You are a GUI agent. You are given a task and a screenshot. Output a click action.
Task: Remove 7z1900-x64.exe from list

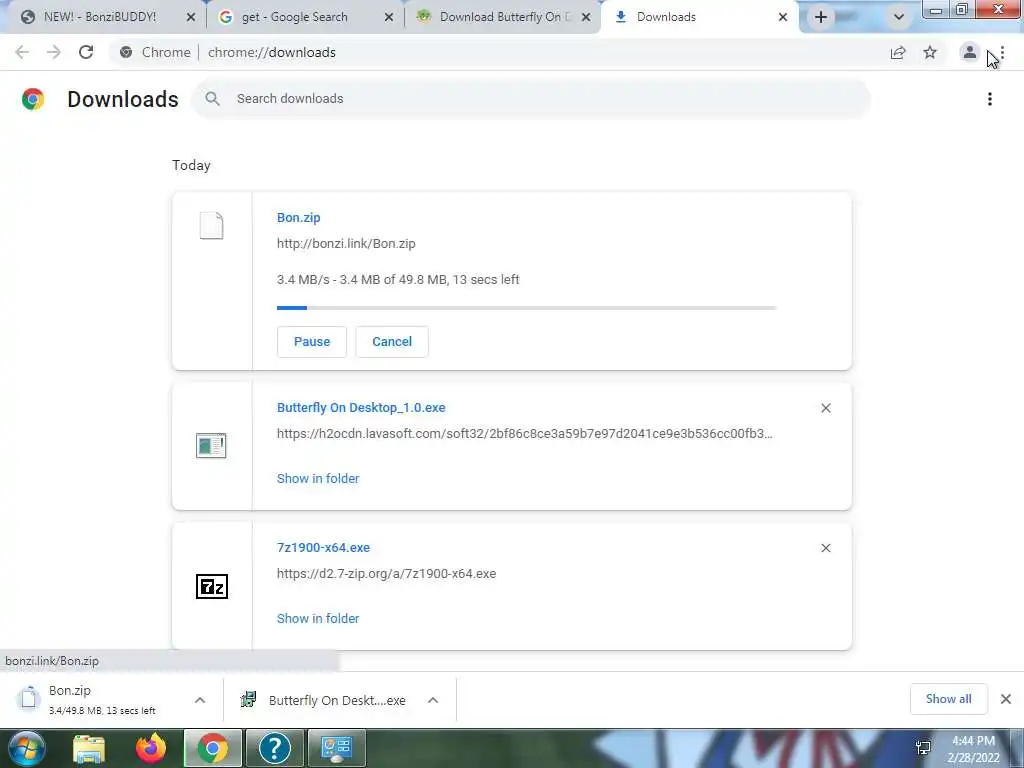[x=825, y=548]
